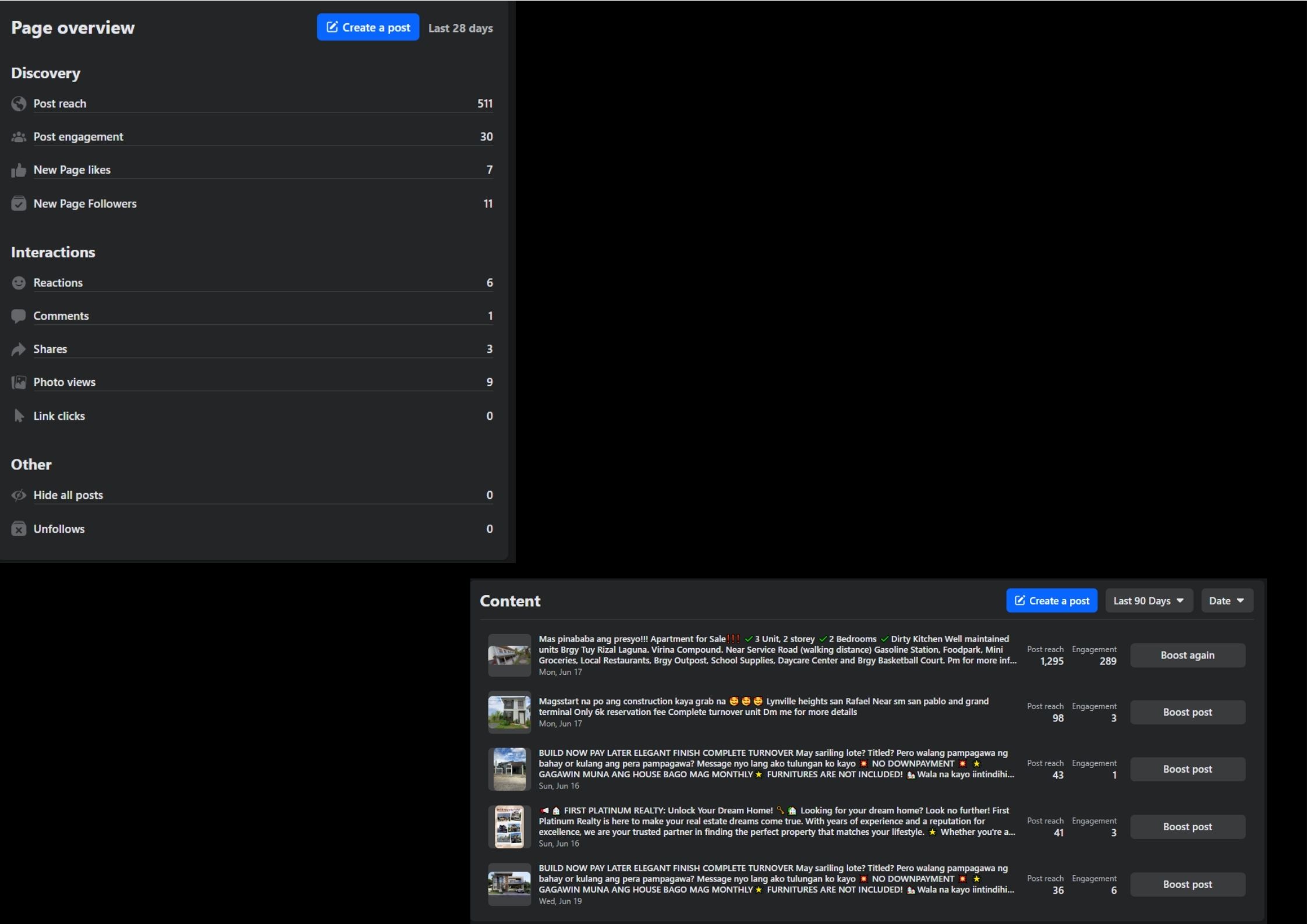The image size is (1307, 924).
Task: Click the Hide all posts eye icon
Action: (19, 495)
